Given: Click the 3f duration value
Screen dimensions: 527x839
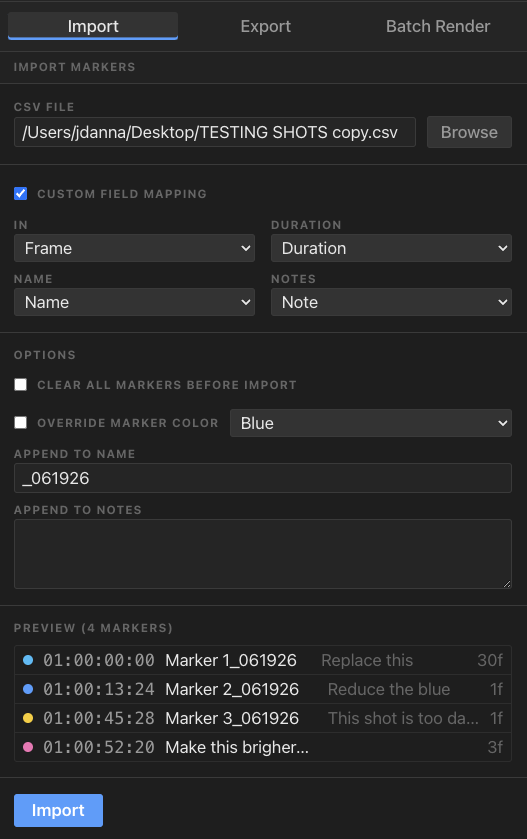Looking at the screenshot, I should click(x=495, y=747).
